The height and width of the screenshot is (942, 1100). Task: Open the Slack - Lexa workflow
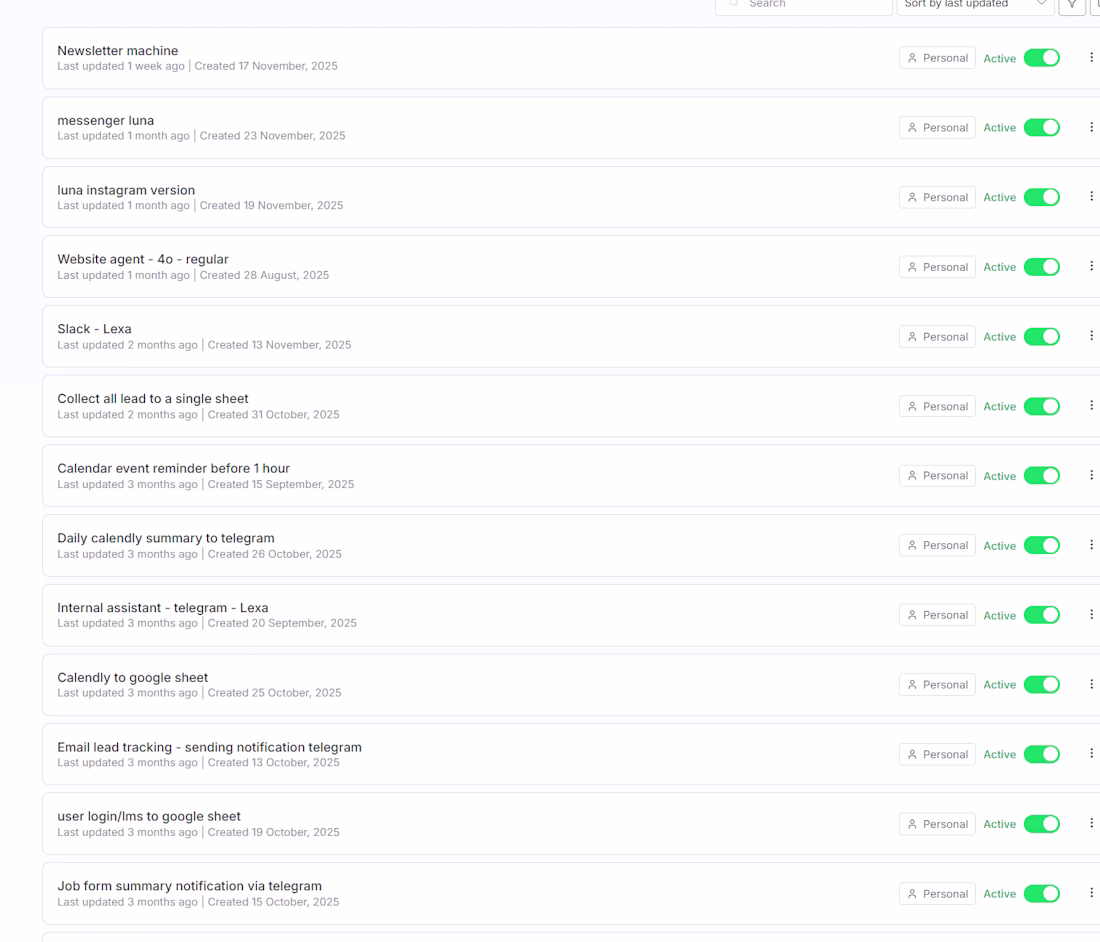click(95, 329)
